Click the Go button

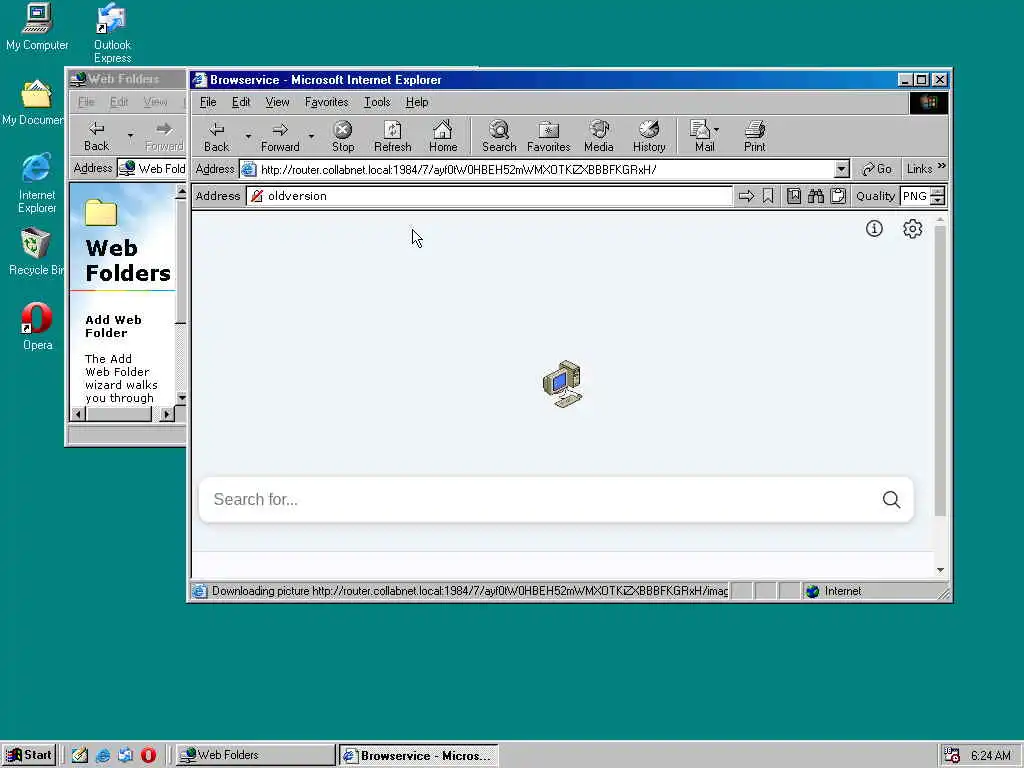click(876, 169)
